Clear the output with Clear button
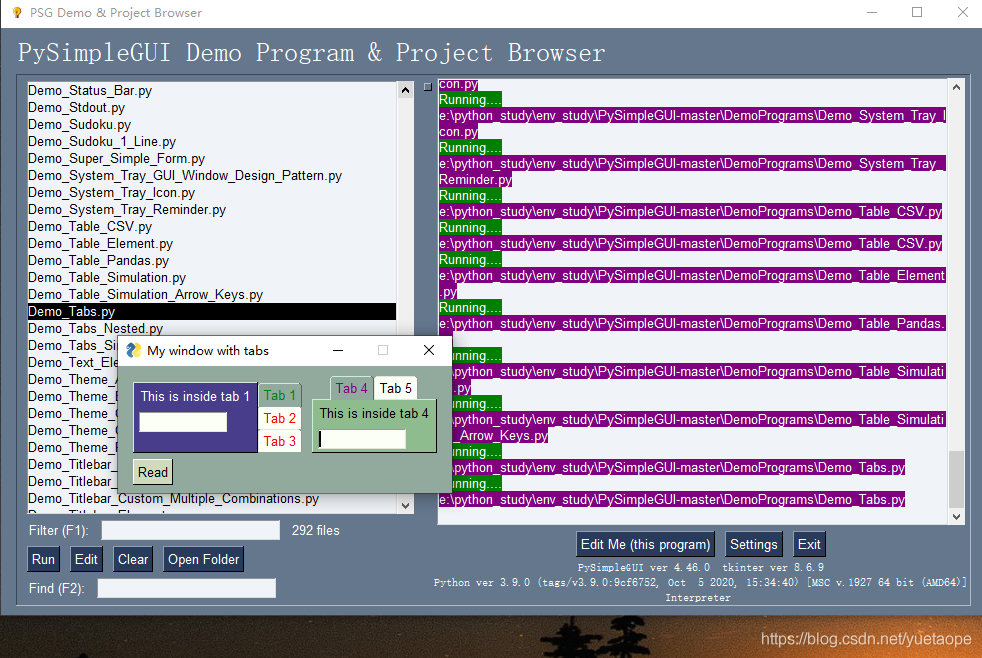 133,559
